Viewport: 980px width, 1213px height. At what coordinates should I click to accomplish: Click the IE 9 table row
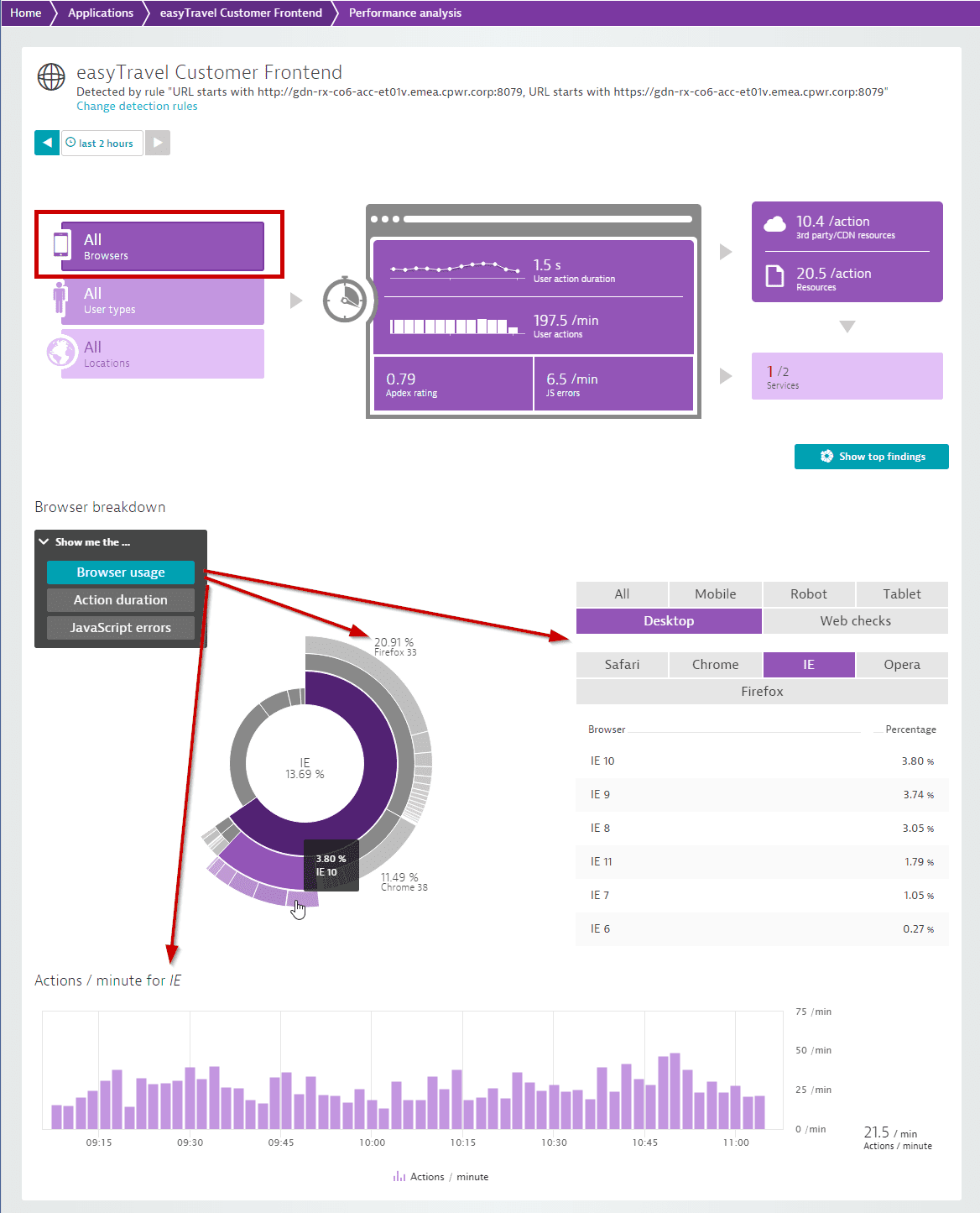(x=762, y=795)
